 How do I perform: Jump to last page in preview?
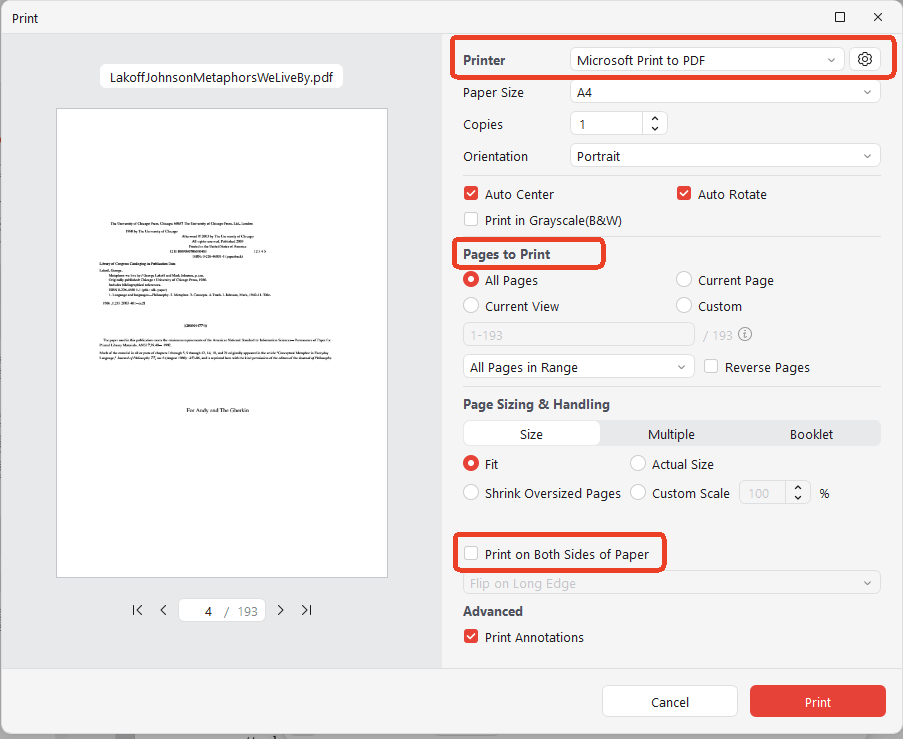(306, 610)
